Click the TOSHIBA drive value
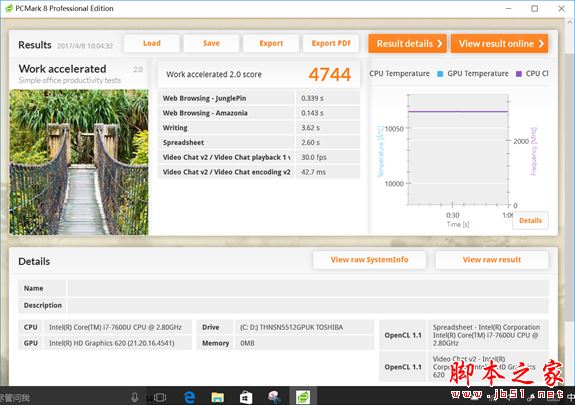This screenshot has height=405, width=575. tap(291, 327)
